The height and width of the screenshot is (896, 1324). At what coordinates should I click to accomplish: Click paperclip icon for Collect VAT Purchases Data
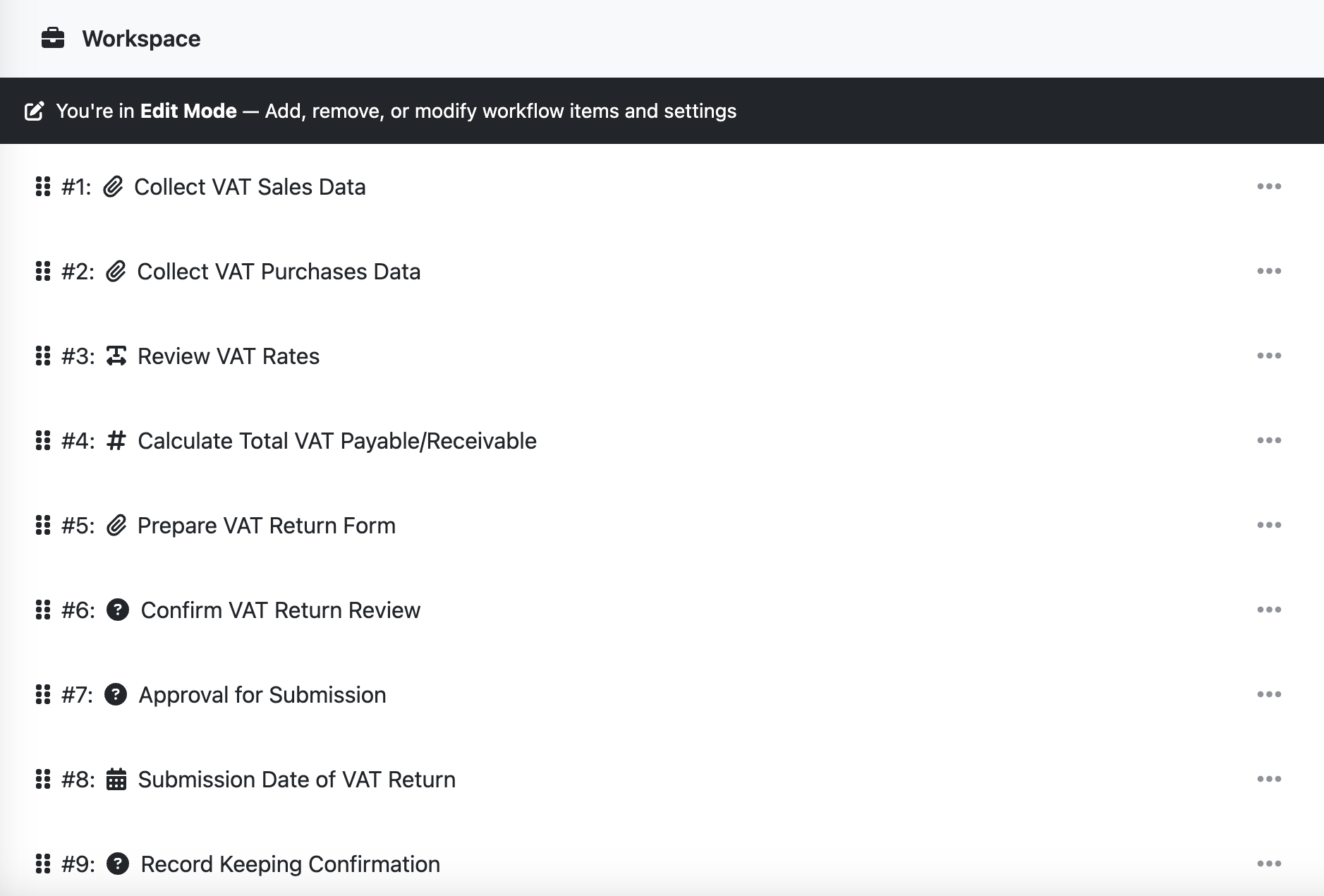(x=116, y=272)
